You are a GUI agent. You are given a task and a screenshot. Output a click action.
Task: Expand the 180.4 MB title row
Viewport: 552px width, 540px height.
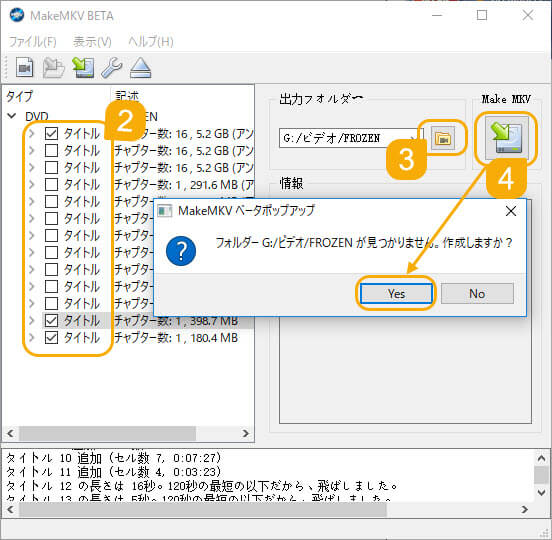click(x=32, y=338)
